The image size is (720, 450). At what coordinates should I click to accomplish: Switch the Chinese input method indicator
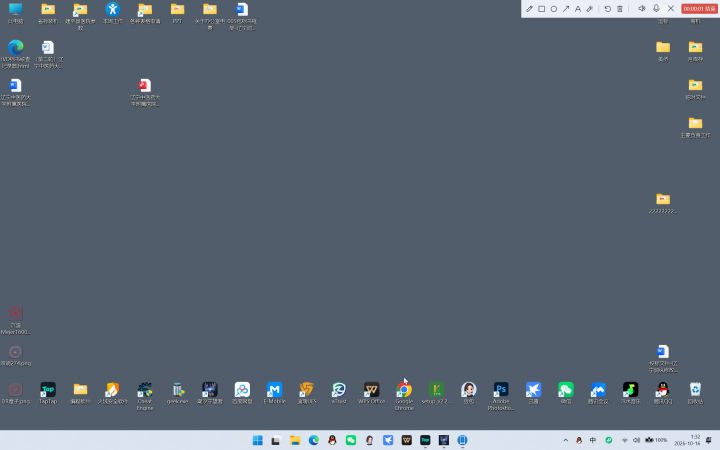pos(593,440)
